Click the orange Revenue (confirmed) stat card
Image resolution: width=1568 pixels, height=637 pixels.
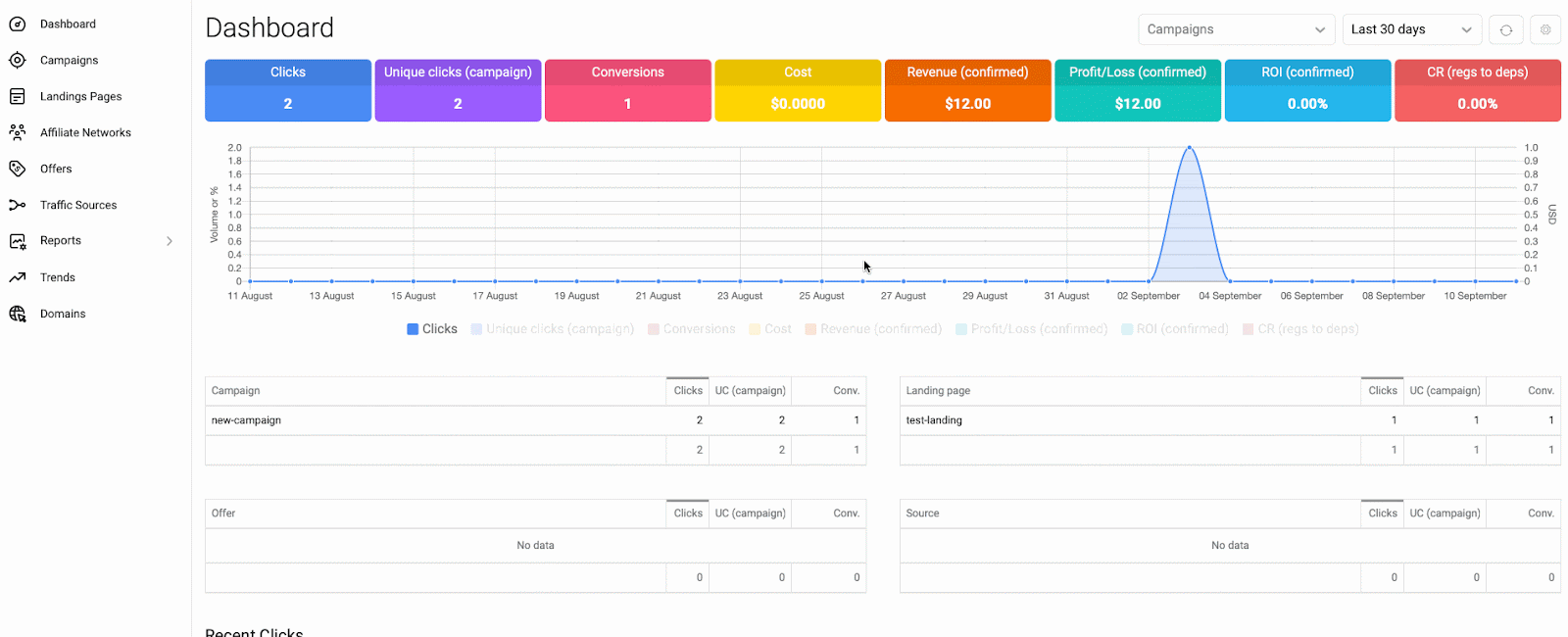click(967, 90)
